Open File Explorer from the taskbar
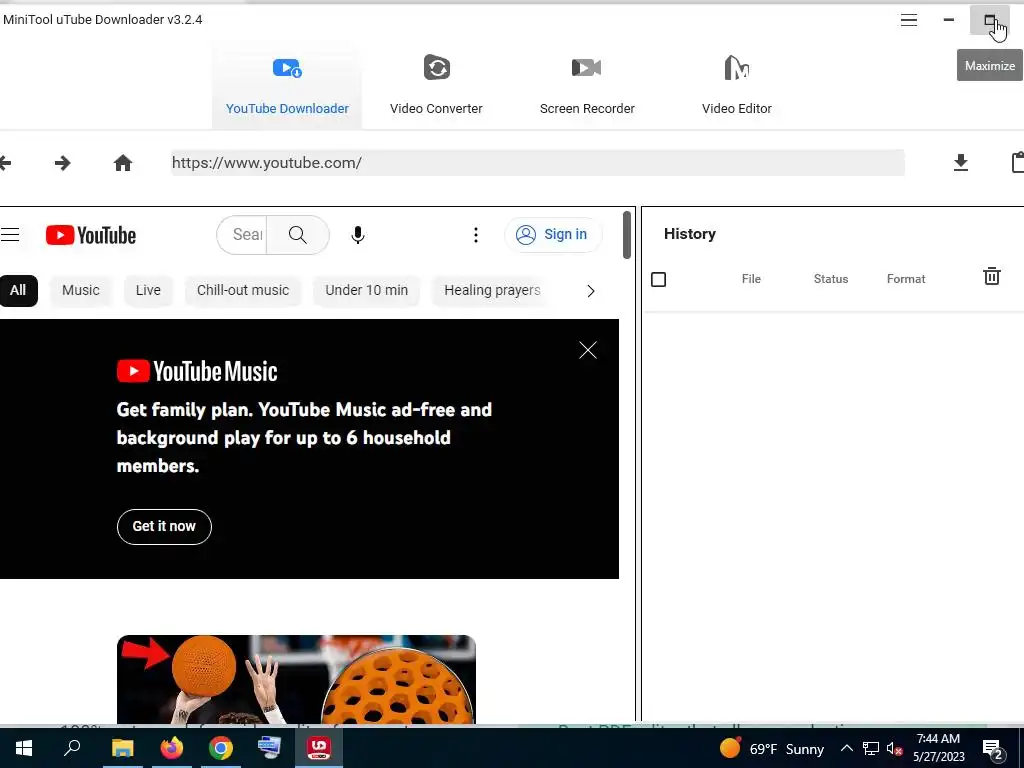The width and height of the screenshot is (1024, 768). [x=122, y=748]
